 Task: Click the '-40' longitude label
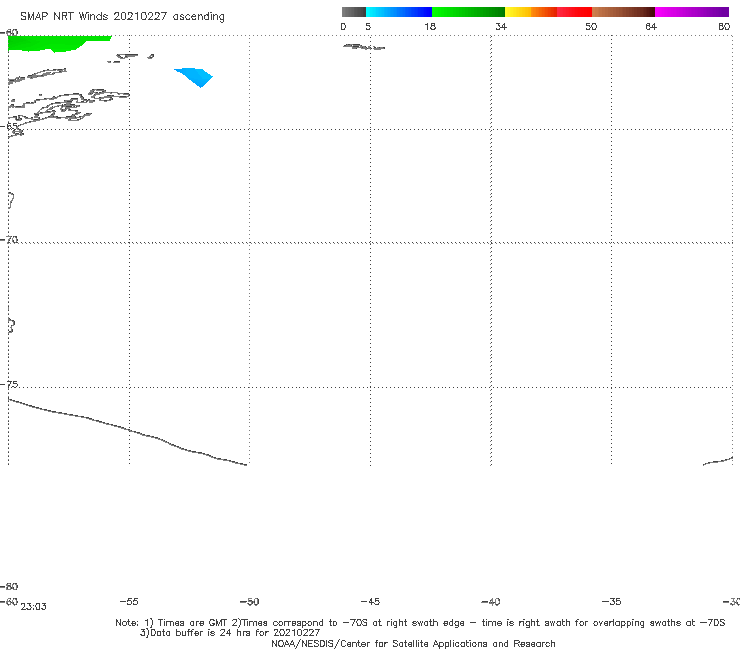pos(490,601)
